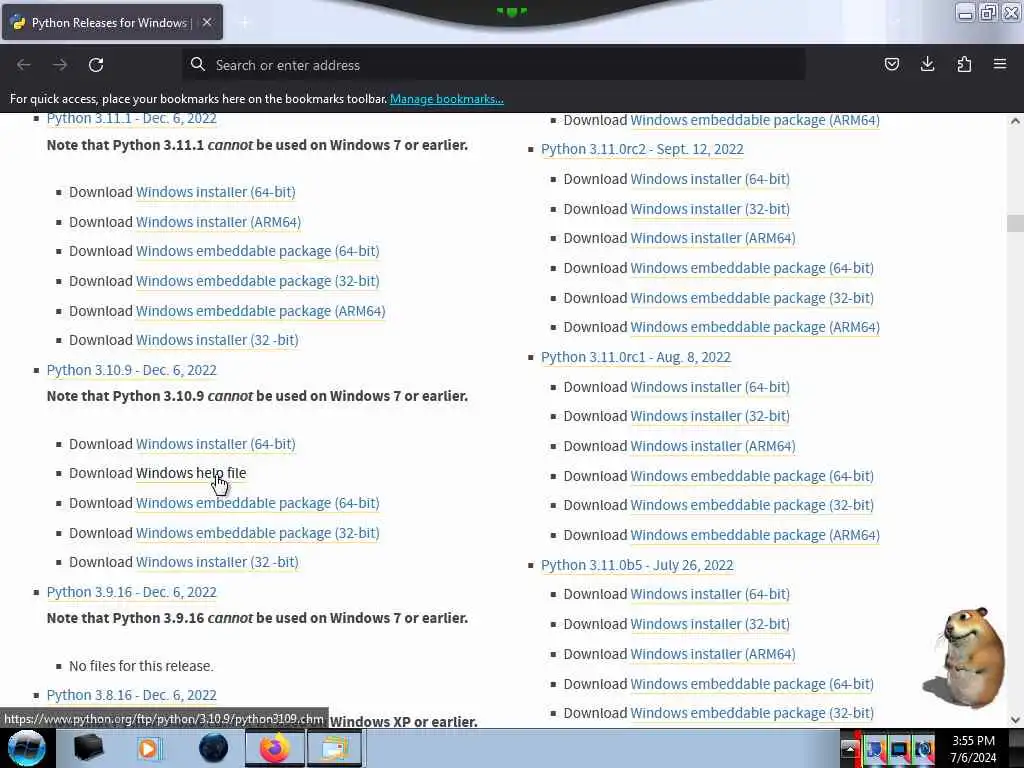The image size is (1024, 768).
Task: Download Python 3.11.1 Windows installer (64-bit)
Action: point(216,192)
